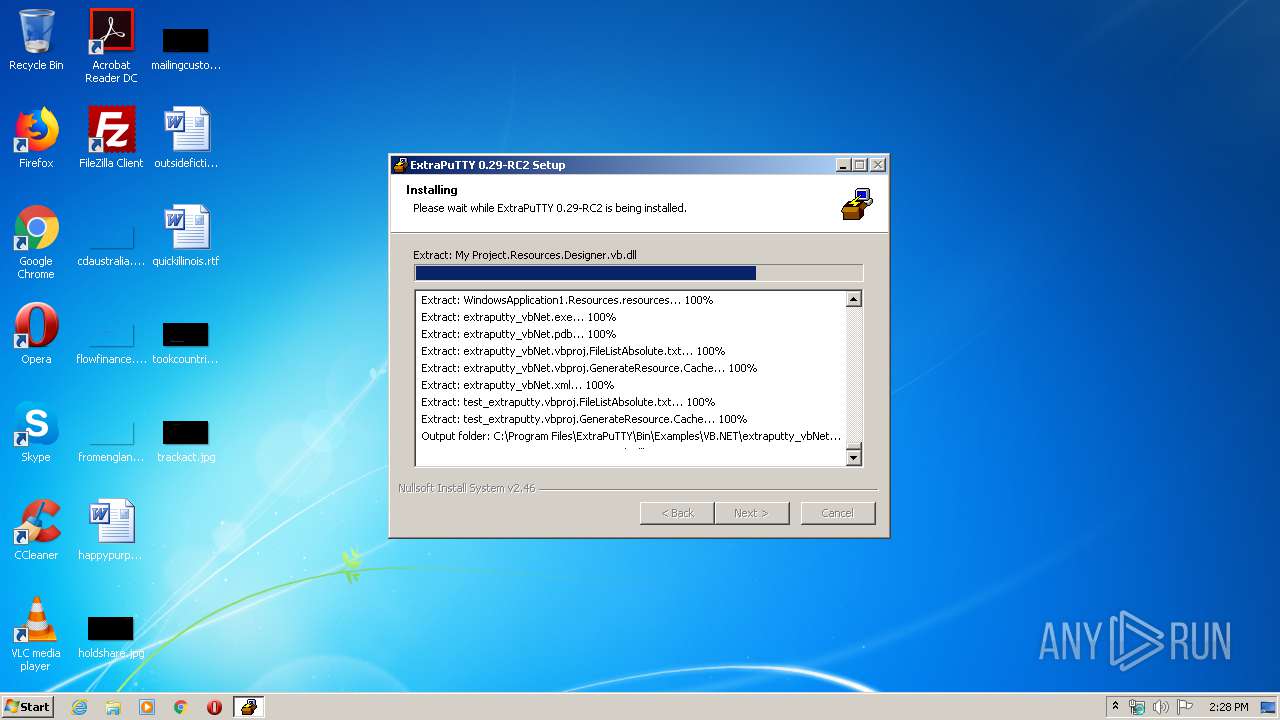Select the 'WindowsApplication1.Resources.resources' log line
Screen dimensions: 1280x720
(x=567, y=300)
